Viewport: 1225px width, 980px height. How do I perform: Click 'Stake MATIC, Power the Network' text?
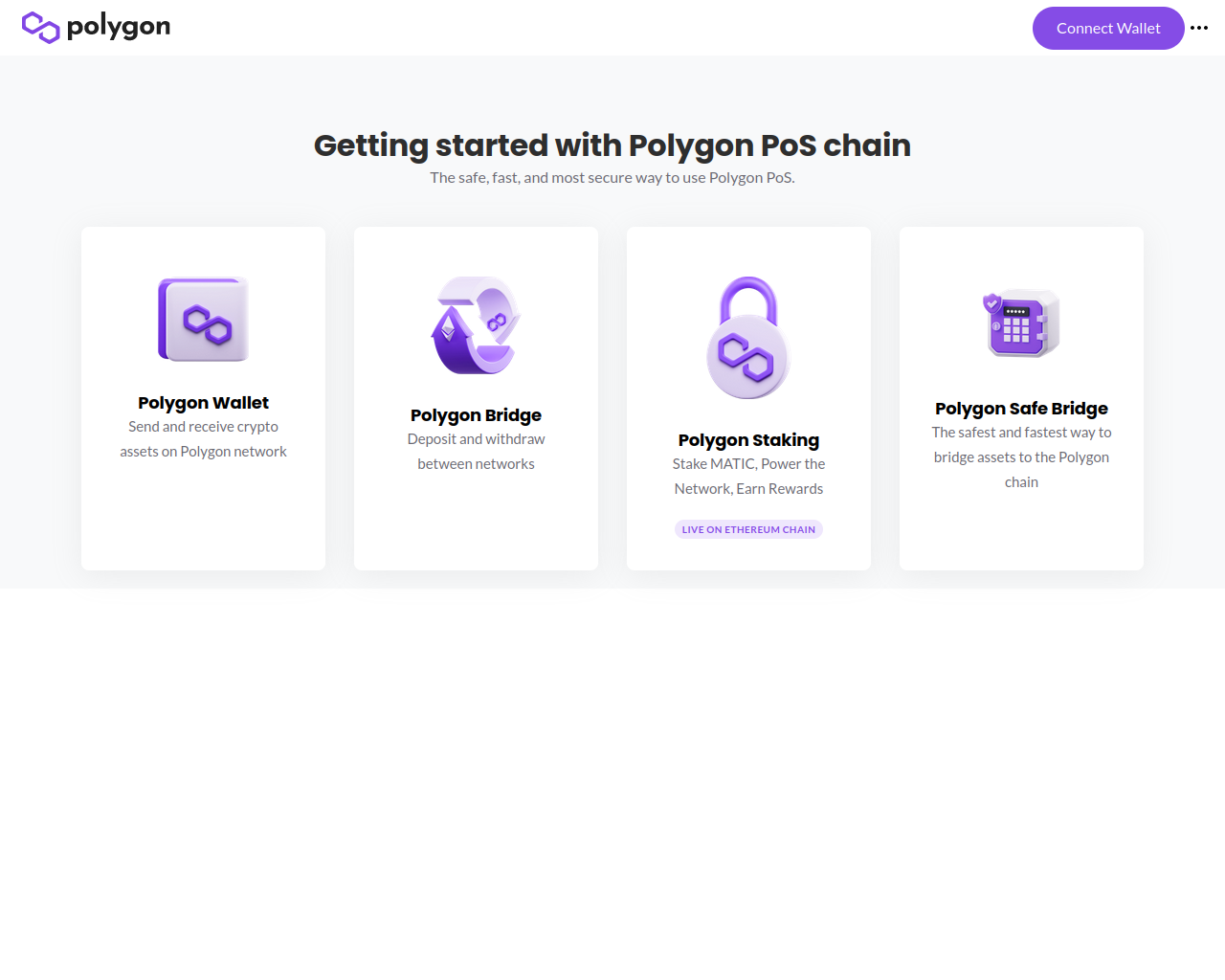748,477
